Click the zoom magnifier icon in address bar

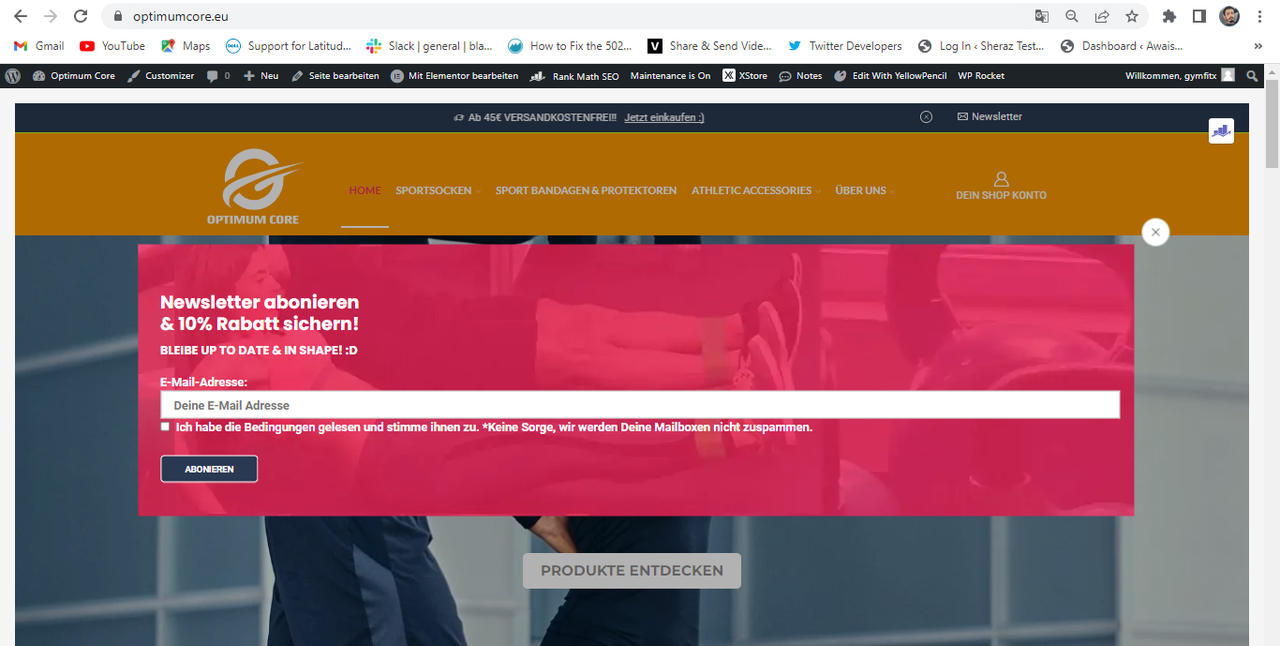[x=1072, y=16]
